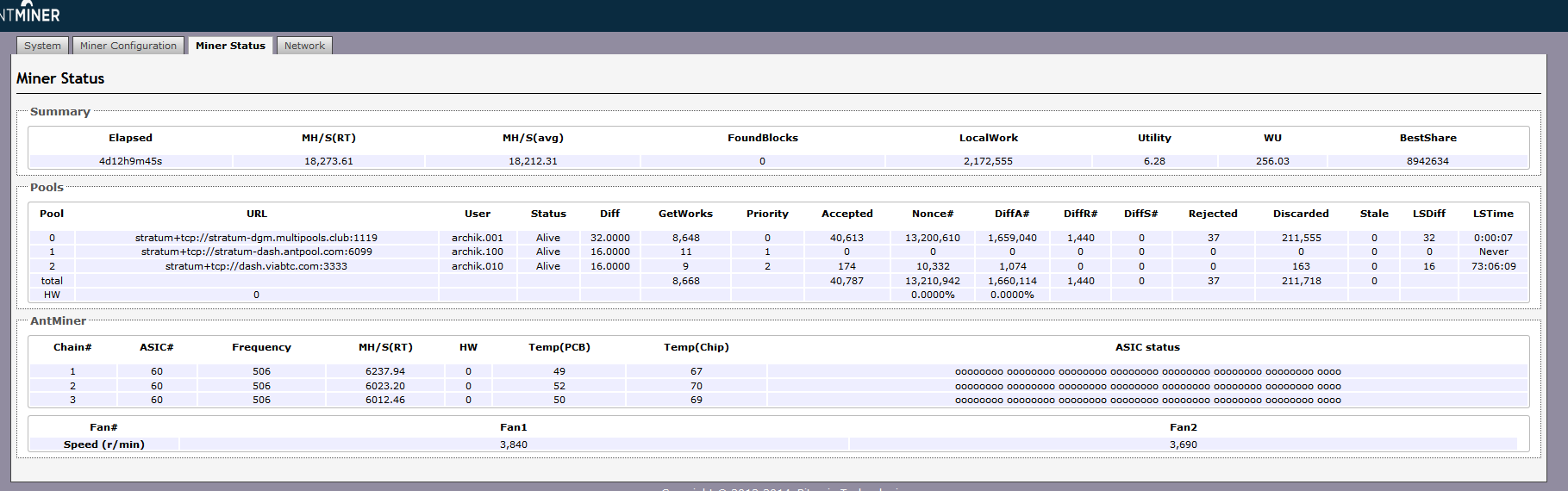Click the antpool.com pool URL
This screenshot has height=491, width=1568.
(x=257, y=252)
